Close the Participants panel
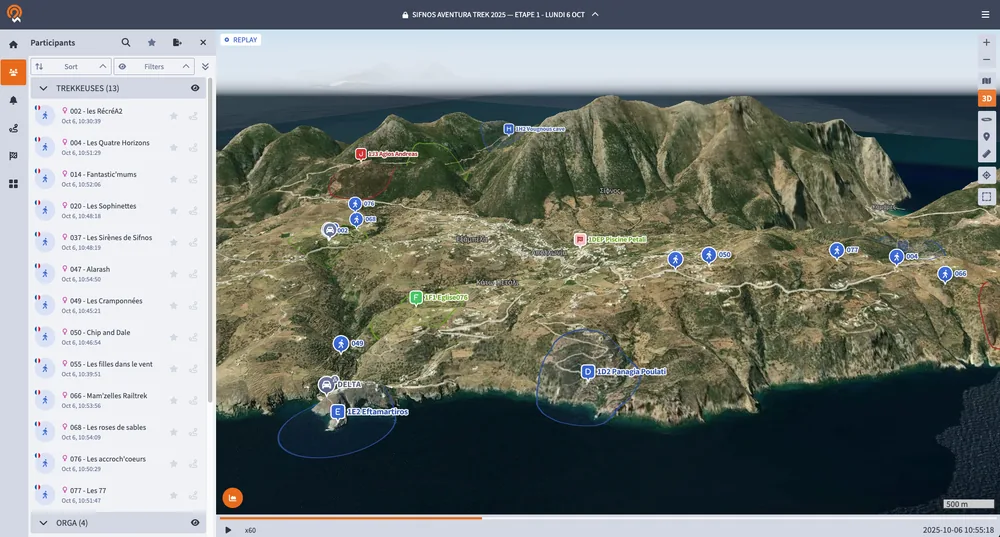Image resolution: width=1000 pixels, height=537 pixels. 203,43
